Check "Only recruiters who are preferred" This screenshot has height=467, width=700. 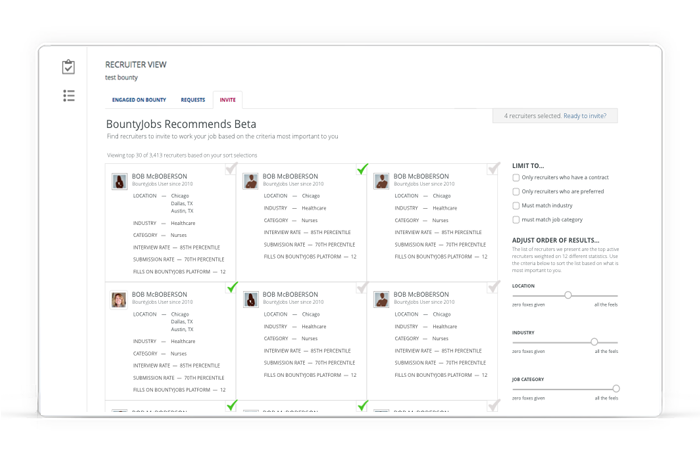click(516, 192)
